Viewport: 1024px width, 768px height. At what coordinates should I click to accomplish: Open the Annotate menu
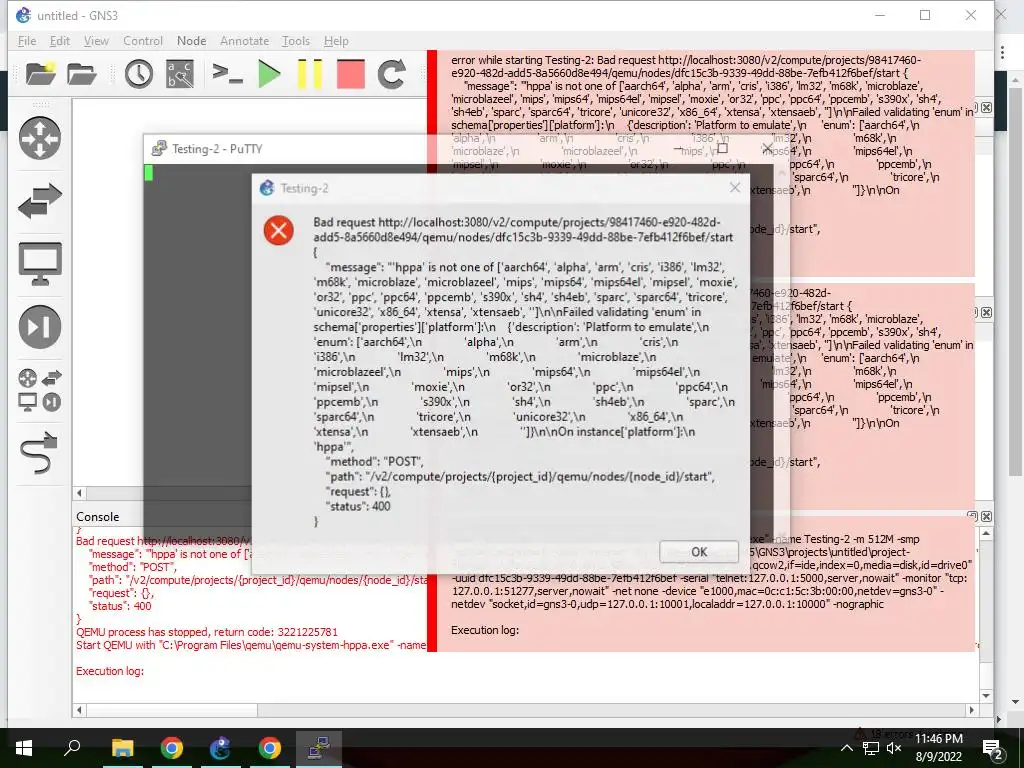244,40
